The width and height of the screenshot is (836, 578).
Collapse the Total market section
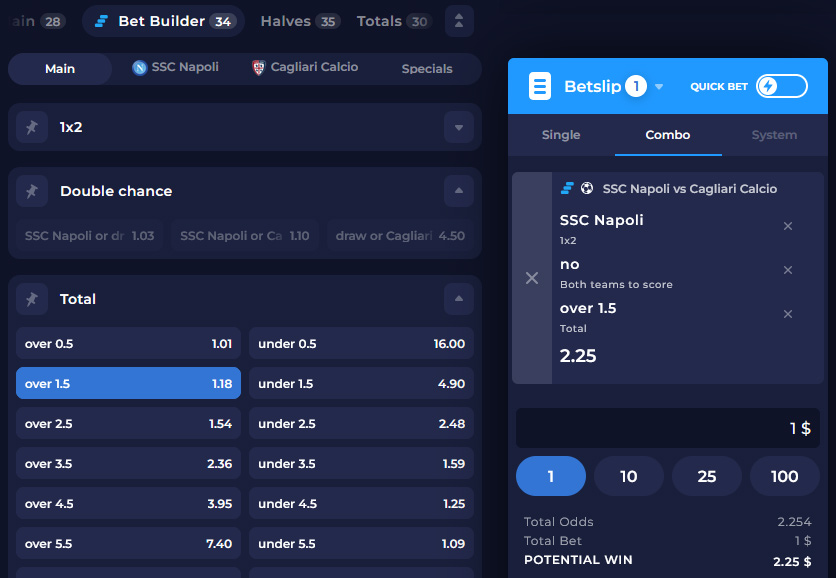click(459, 299)
